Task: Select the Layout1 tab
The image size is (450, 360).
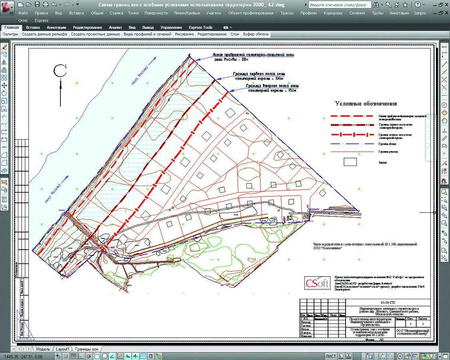Action: 62,349
